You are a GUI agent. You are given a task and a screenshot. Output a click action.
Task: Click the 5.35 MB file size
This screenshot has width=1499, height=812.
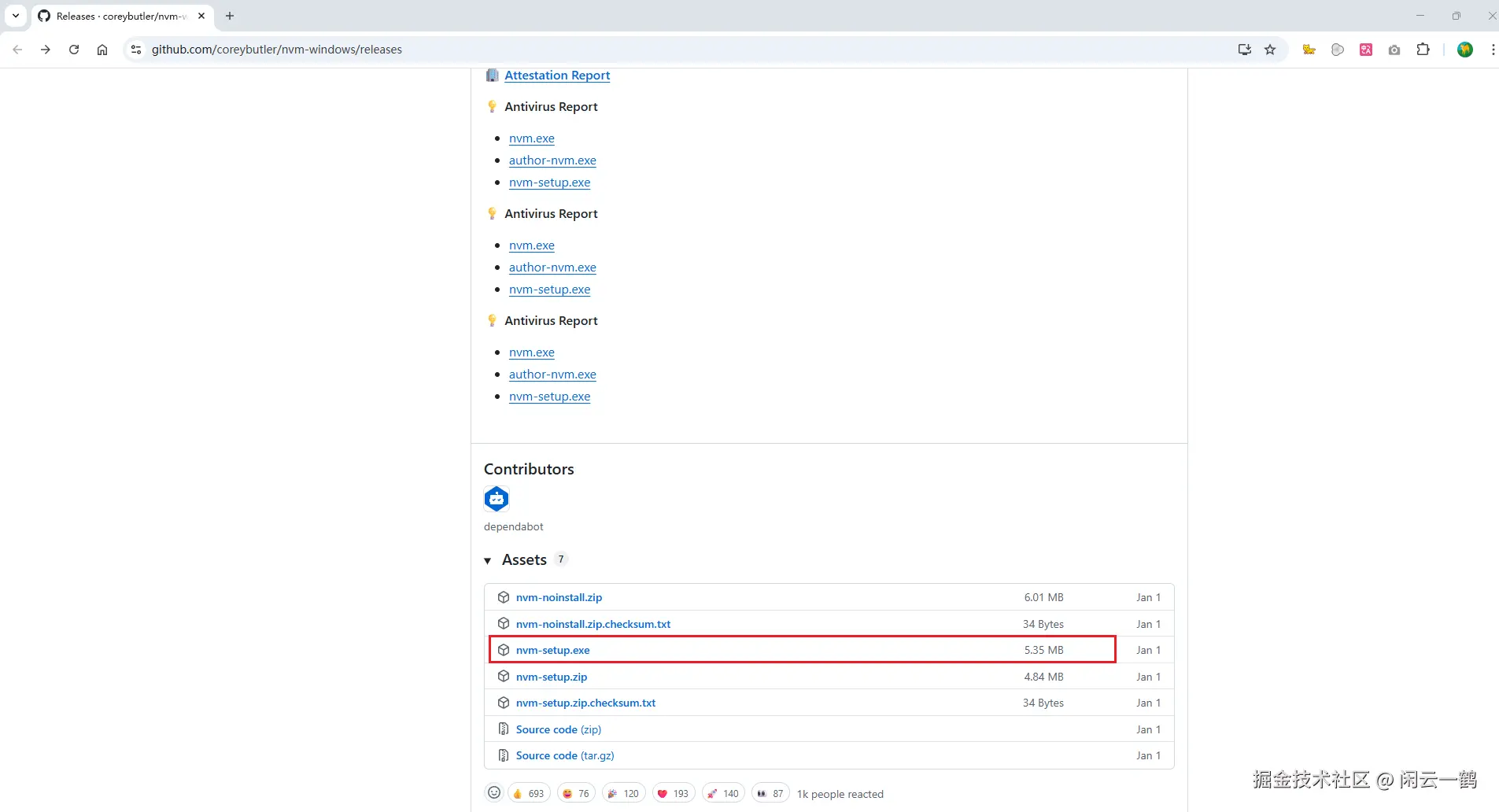[x=1043, y=650]
